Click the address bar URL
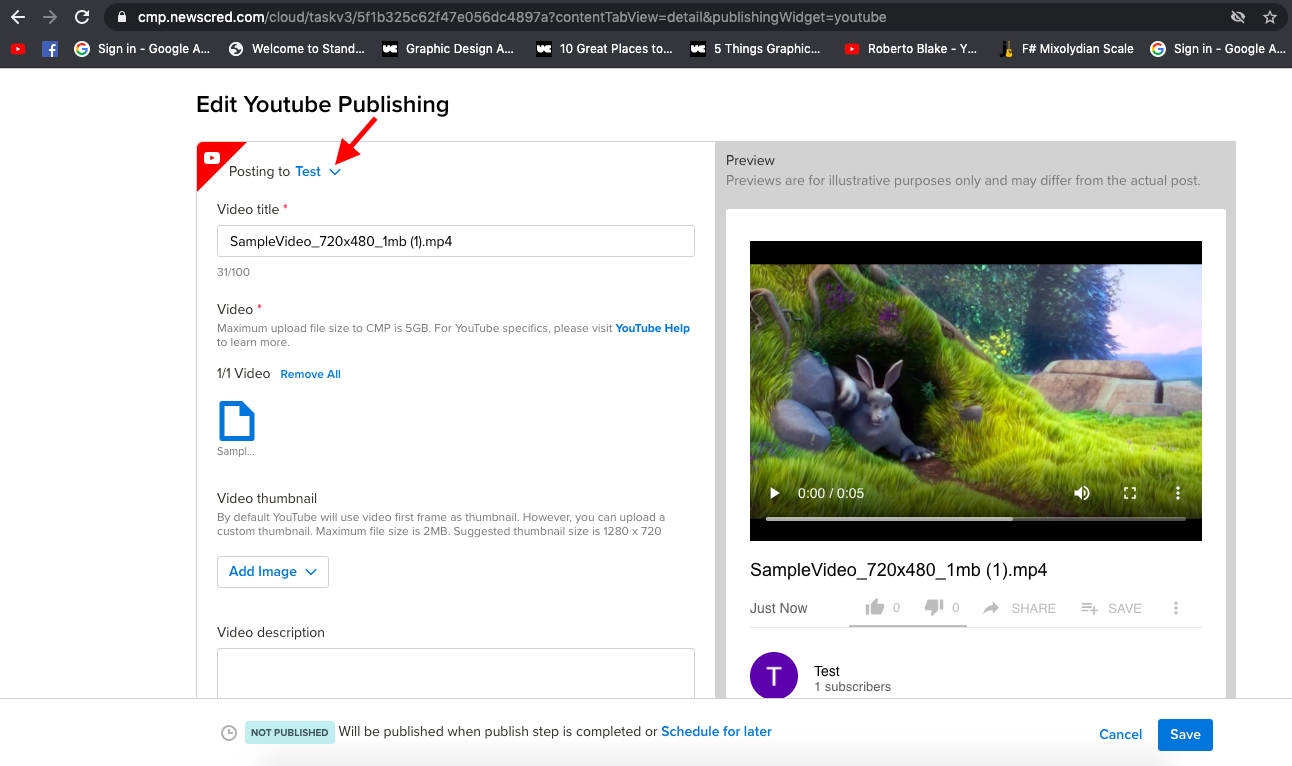 pos(512,17)
